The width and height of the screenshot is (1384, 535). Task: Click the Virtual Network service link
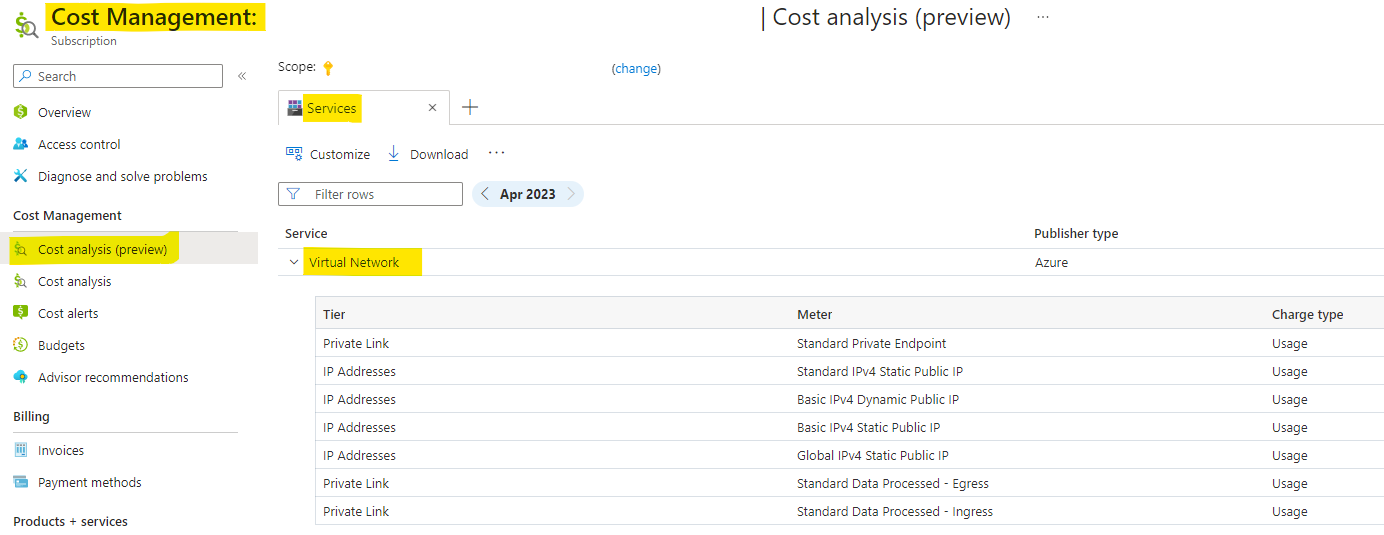[x=354, y=262]
